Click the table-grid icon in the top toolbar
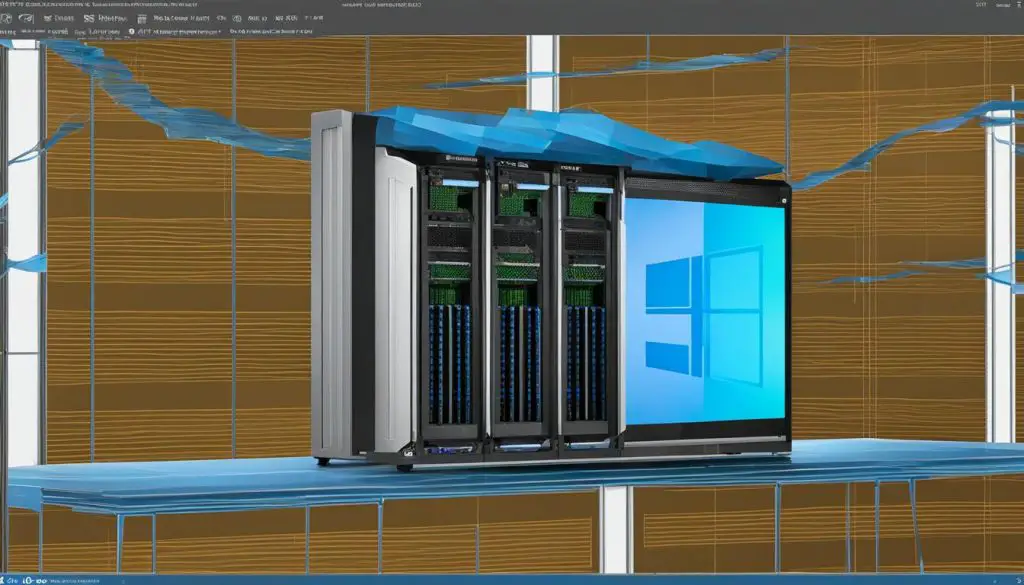1024x585 pixels. pyautogui.click(x=142, y=19)
